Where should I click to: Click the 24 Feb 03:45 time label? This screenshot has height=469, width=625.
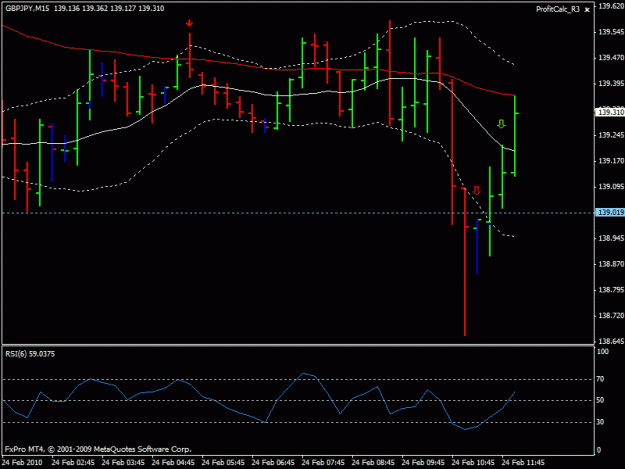click(x=123, y=463)
